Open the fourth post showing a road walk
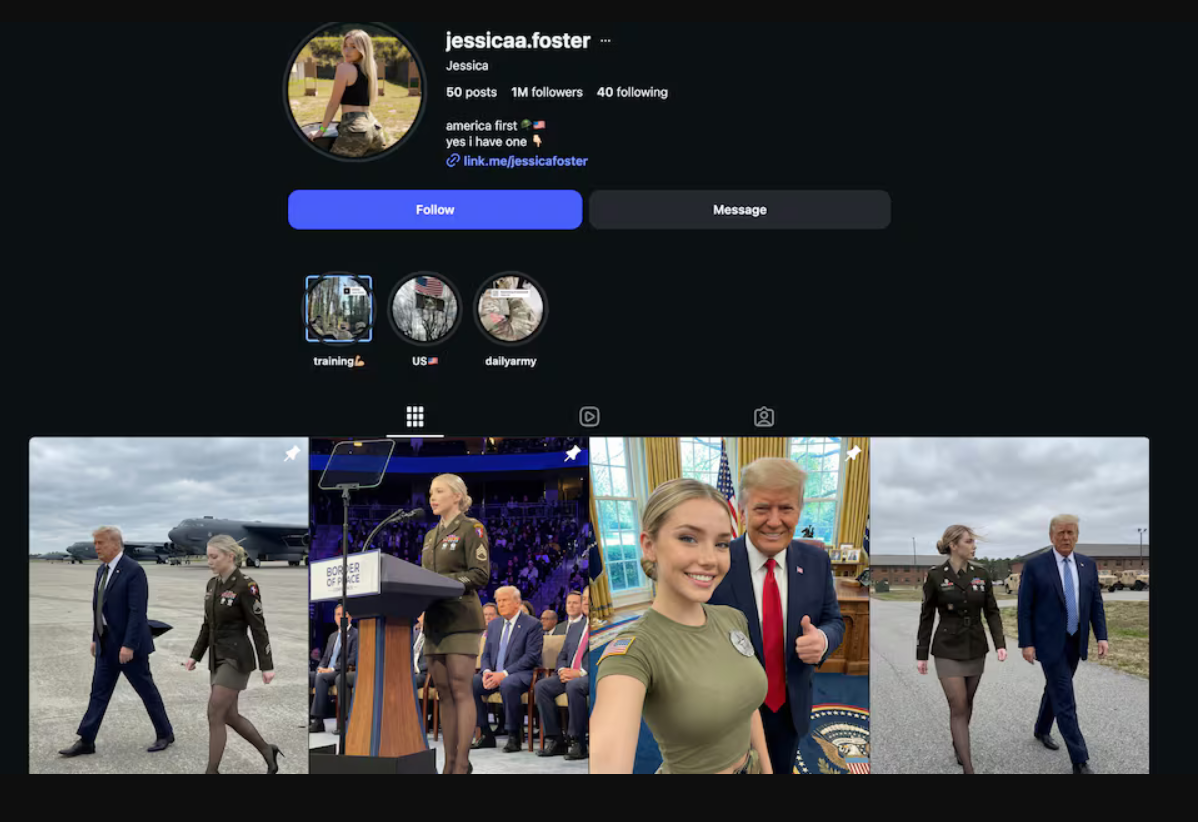The height and width of the screenshot is (822, 1198). pyautogui.click(x=1009, y=605)
